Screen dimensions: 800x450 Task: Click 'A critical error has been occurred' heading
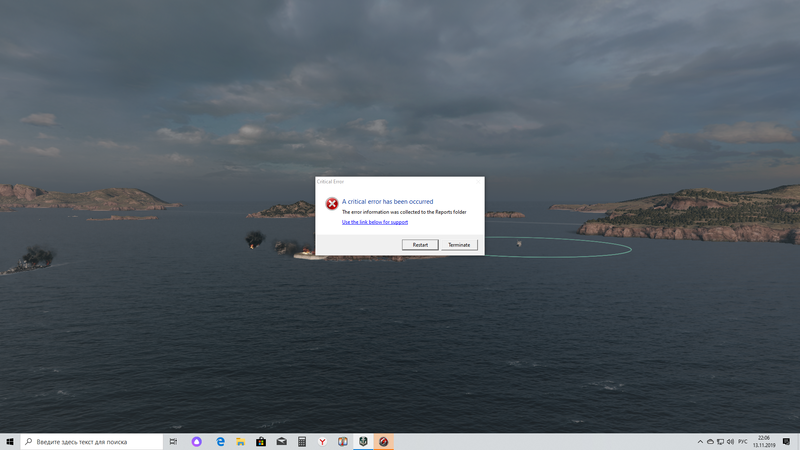tap(387, 202)
